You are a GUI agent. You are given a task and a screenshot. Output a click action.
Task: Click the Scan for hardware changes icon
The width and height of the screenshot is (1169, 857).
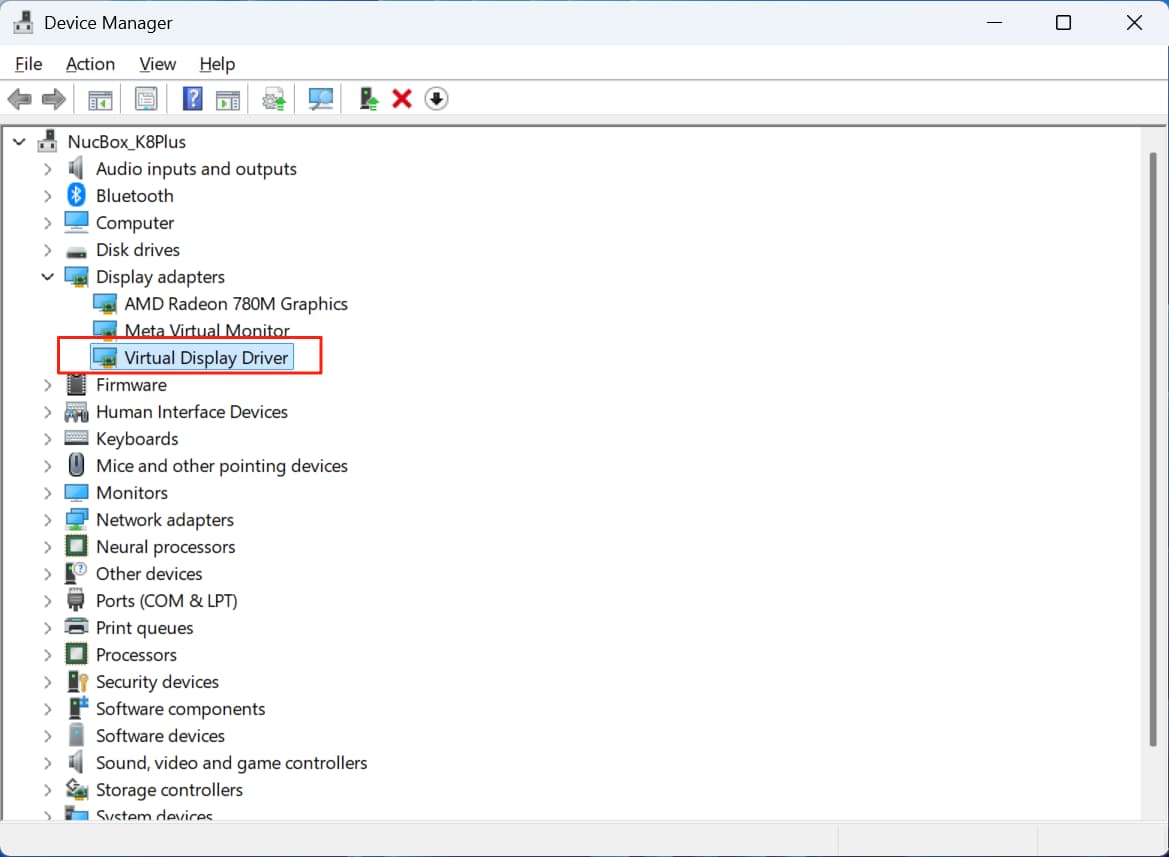(x=321, y=99)
